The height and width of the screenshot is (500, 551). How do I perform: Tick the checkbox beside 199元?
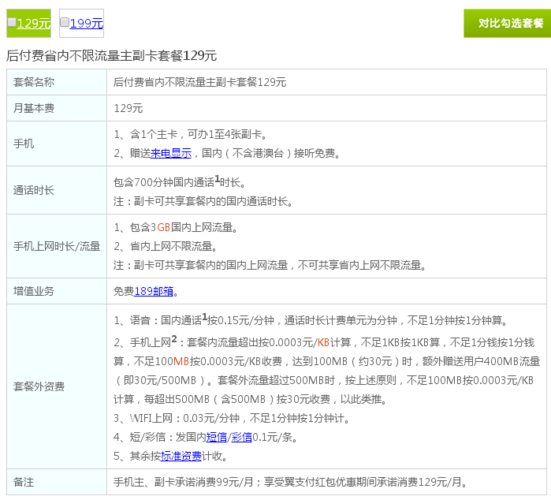(64, 22)
